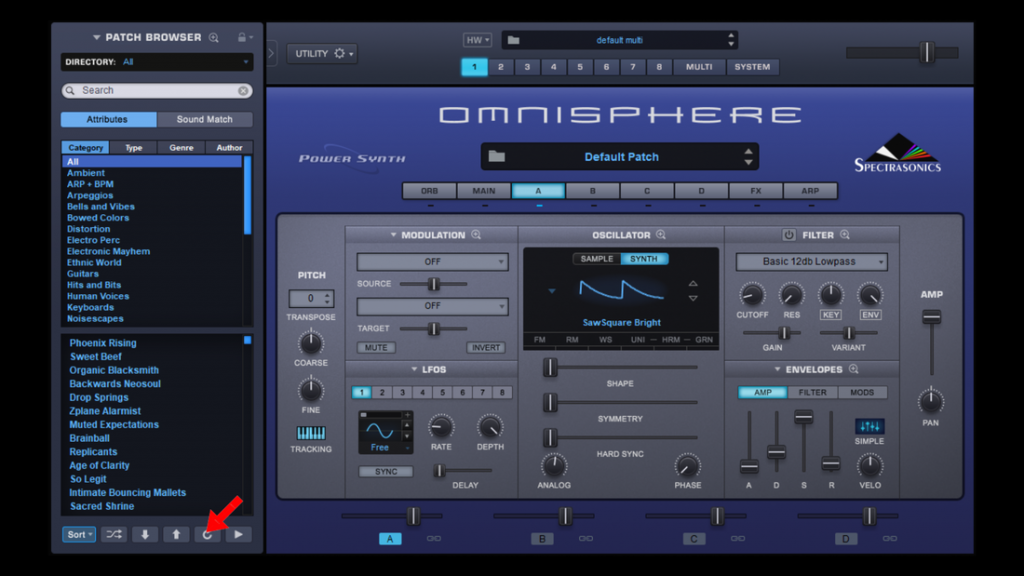This screenshot has height=576, width=1024.
Task: Click the Patch Browser magnifier zoom icon
Action: [x=214, y=37]
